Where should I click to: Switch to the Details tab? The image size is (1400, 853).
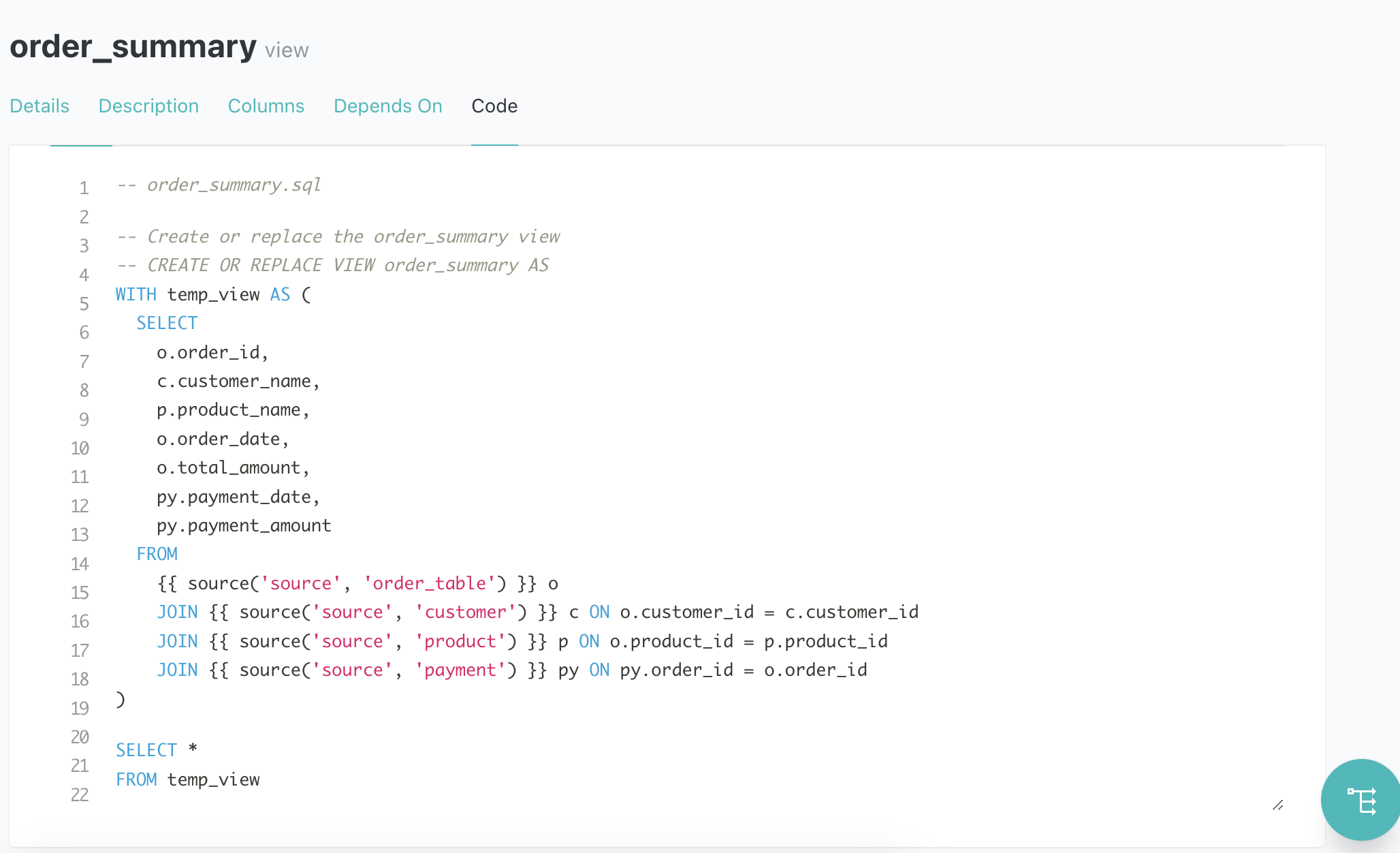[x=39, y=106]
